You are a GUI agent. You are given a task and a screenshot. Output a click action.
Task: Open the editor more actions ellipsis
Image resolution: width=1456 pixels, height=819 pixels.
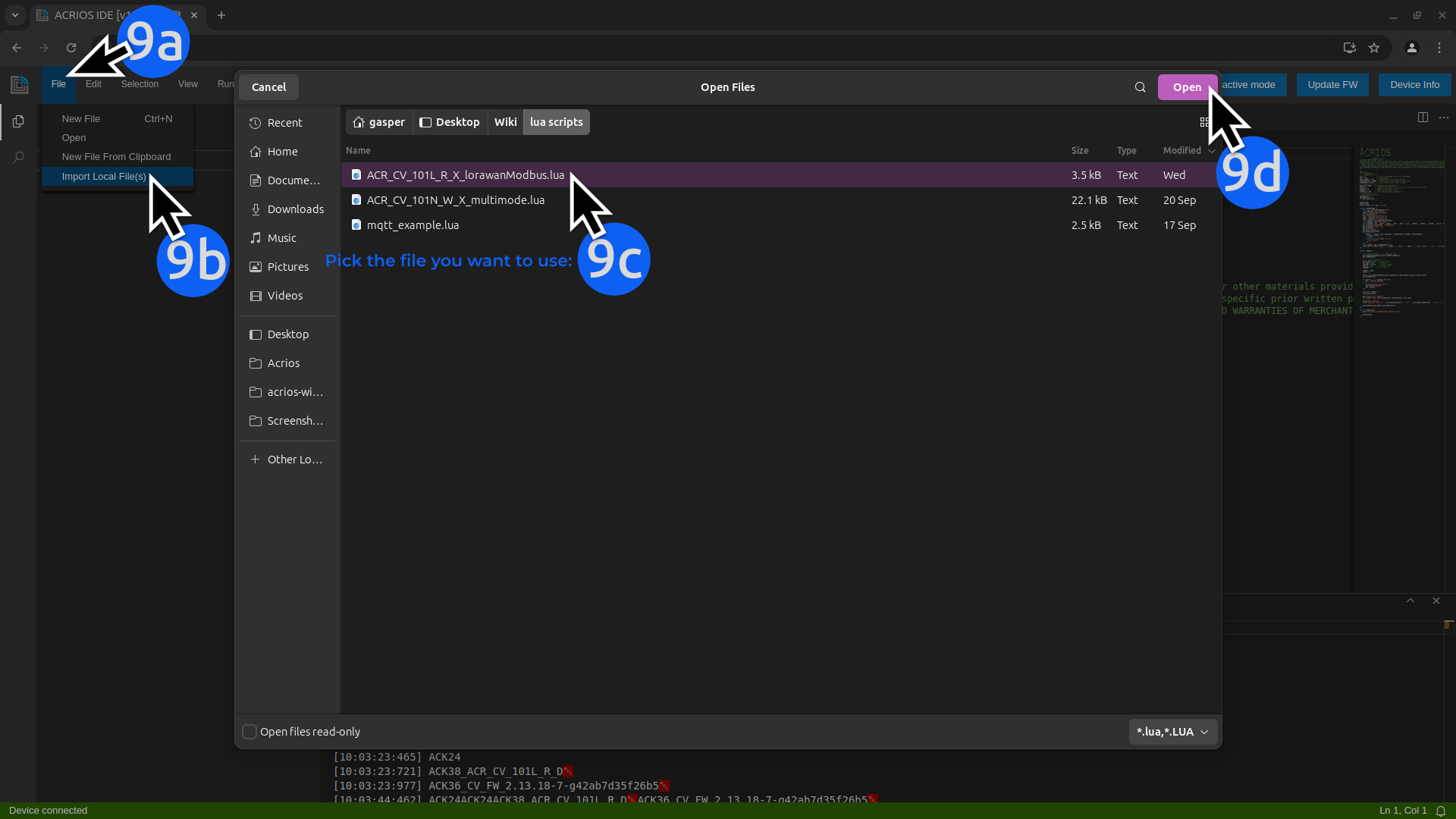pos(1444,118)
